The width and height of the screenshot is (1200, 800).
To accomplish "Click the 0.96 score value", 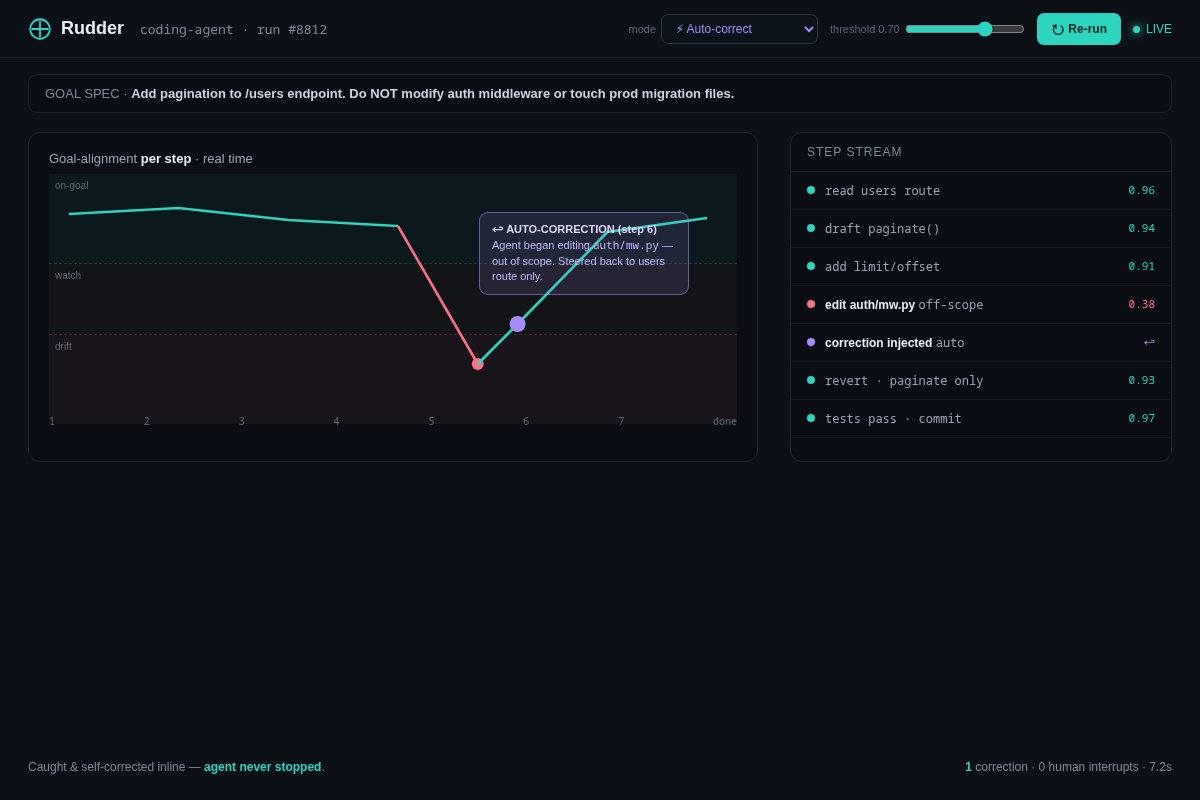I will [1141, 191].
